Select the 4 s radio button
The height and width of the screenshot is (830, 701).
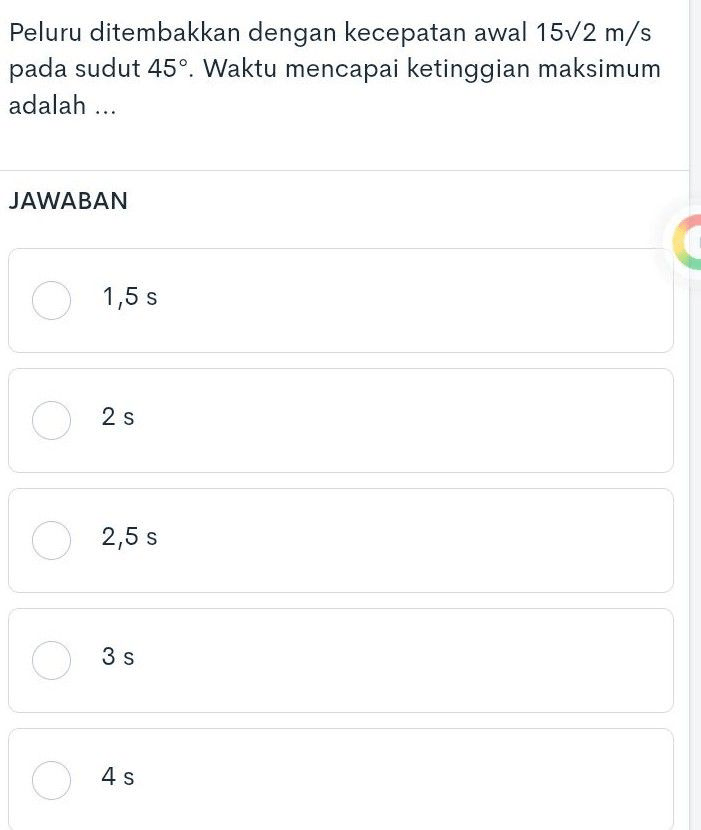tap(52, 779)
